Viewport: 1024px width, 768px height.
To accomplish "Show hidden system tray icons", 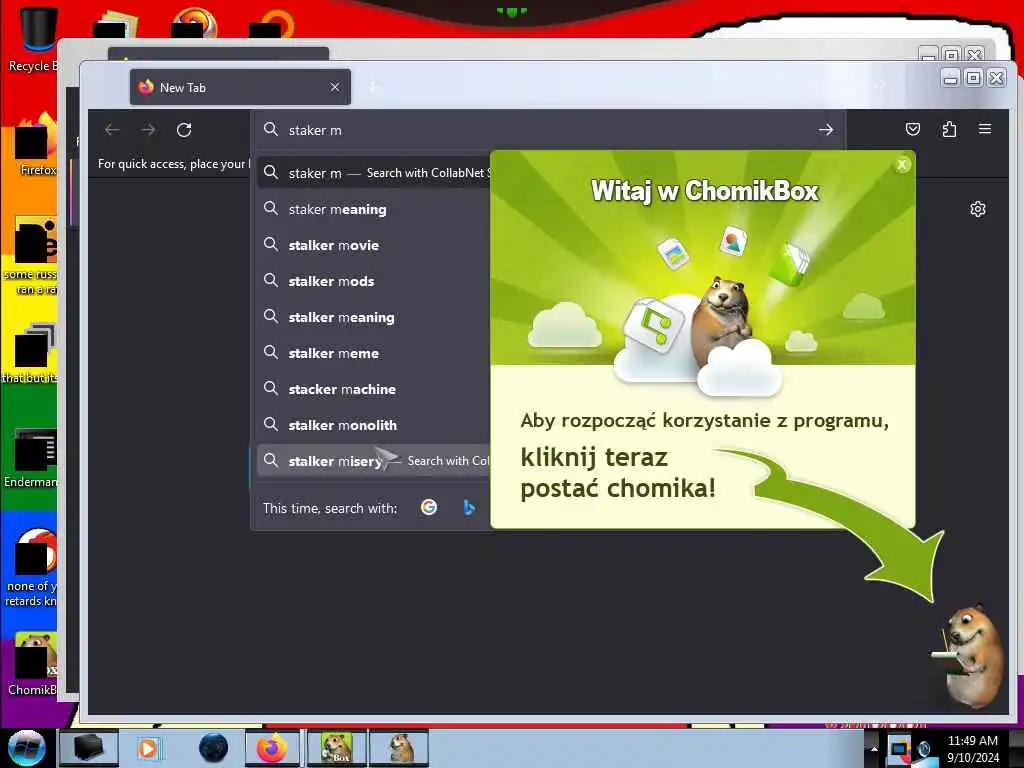I will [x=874, y=748].
